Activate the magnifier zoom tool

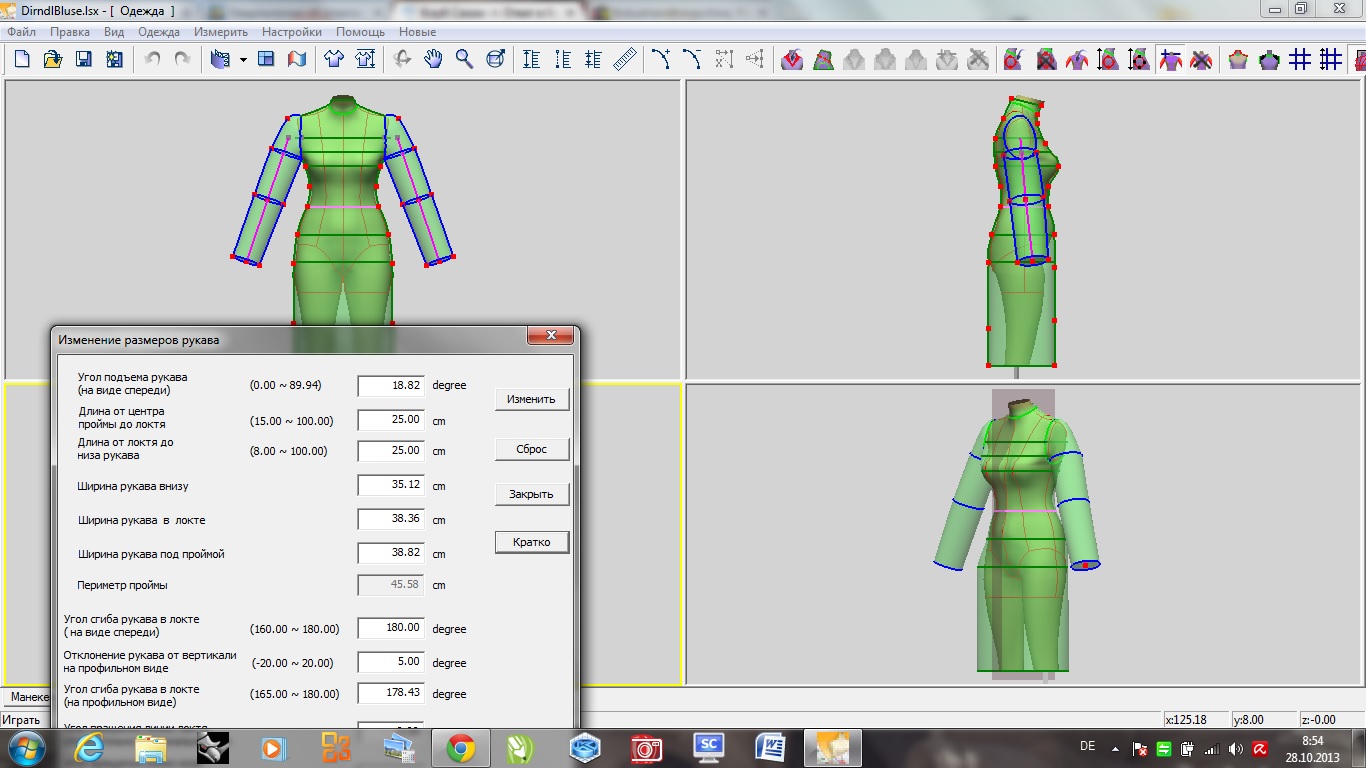(464, 60)
